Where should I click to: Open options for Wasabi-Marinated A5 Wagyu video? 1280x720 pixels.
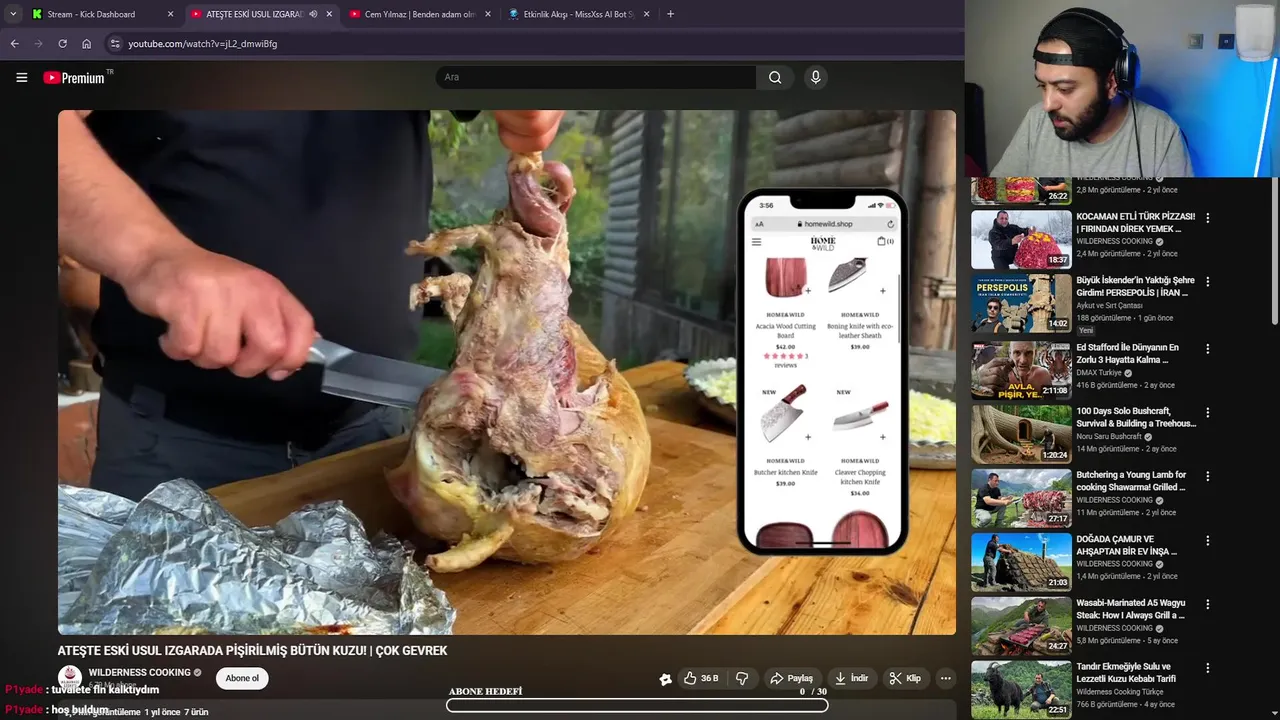[1208, 604]
